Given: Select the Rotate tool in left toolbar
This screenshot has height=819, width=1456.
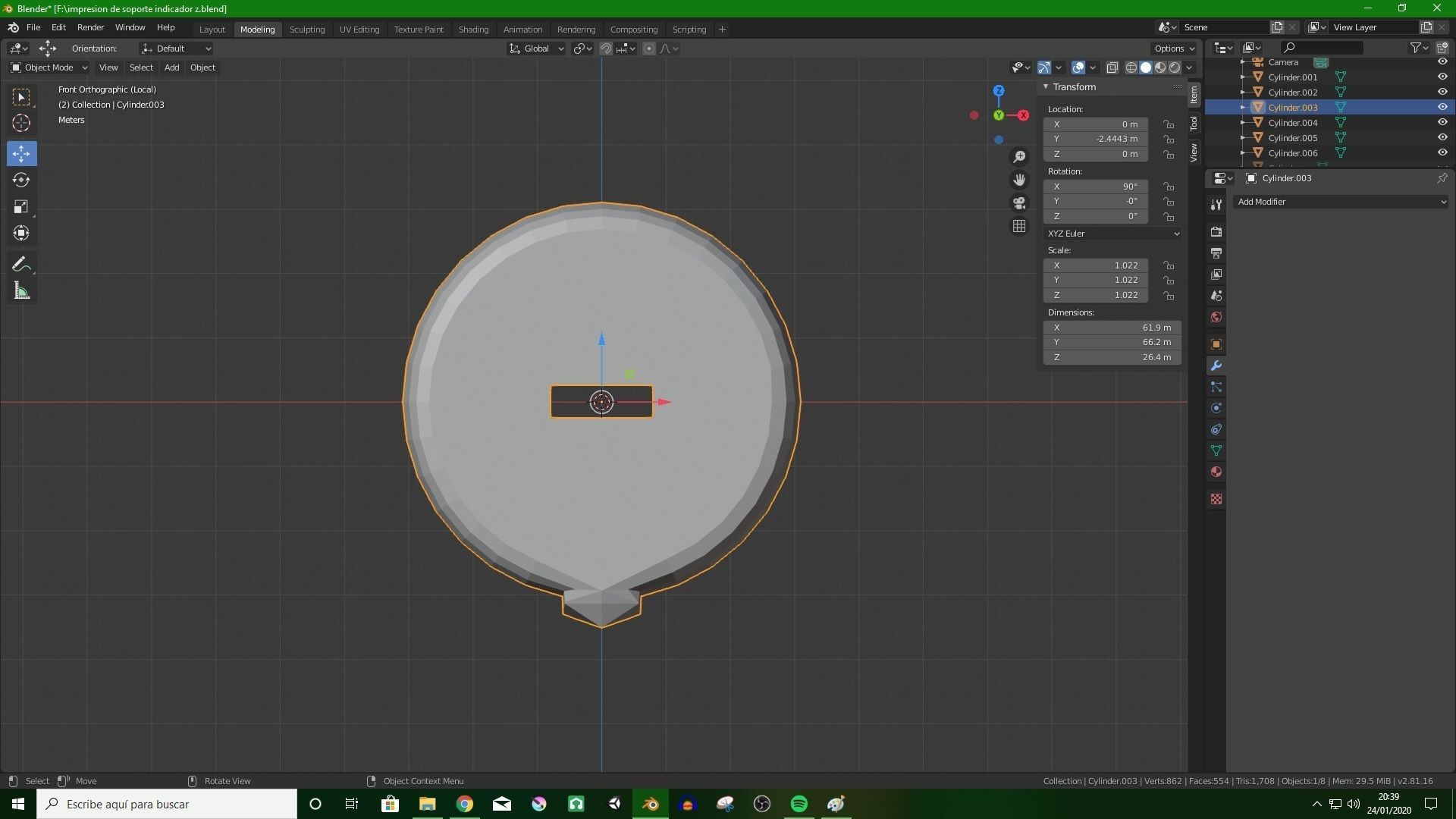Looking at the screenshot, I should click(x=21, y=180).
